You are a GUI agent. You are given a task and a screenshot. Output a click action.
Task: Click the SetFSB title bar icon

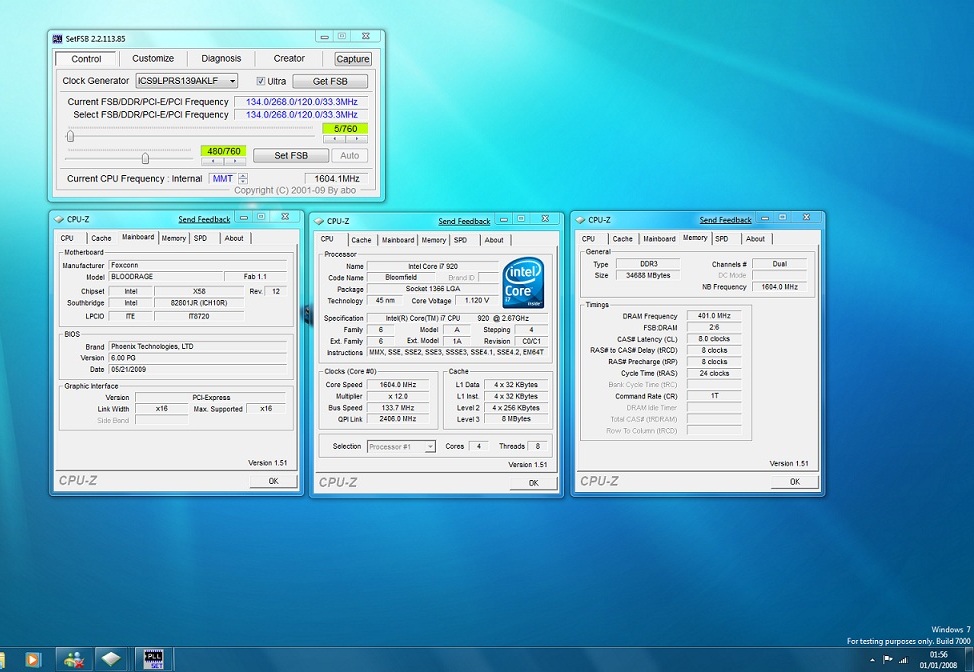pyautogui.click(x=58, y=39)
